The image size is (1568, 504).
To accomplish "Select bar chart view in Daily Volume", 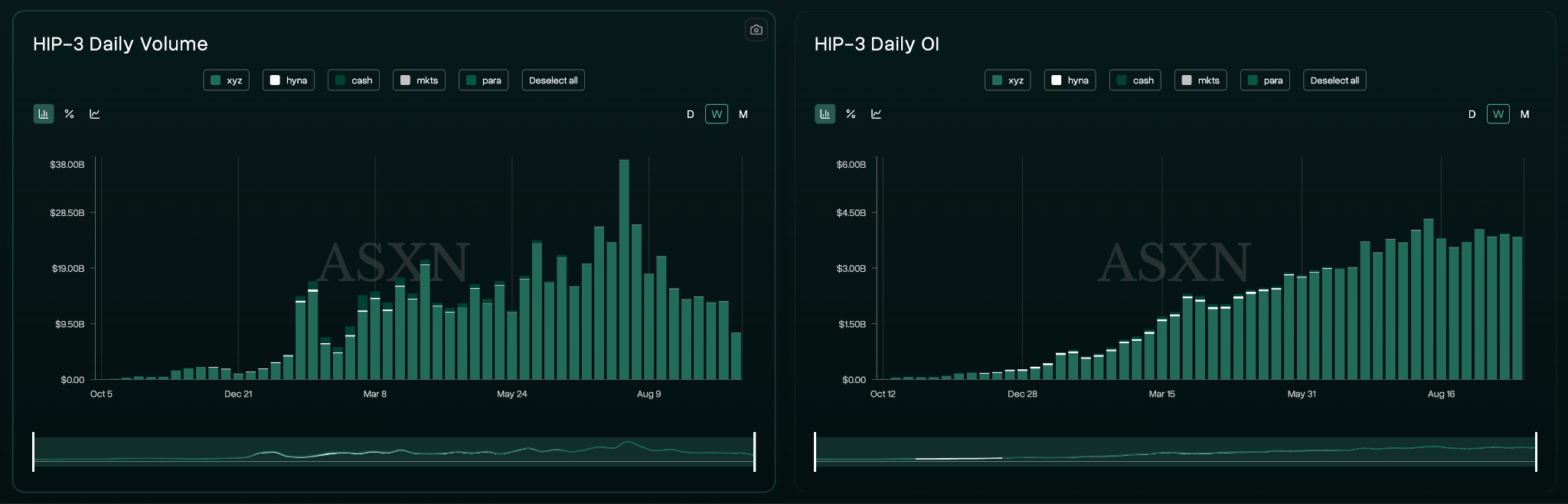I will [44, 114].
